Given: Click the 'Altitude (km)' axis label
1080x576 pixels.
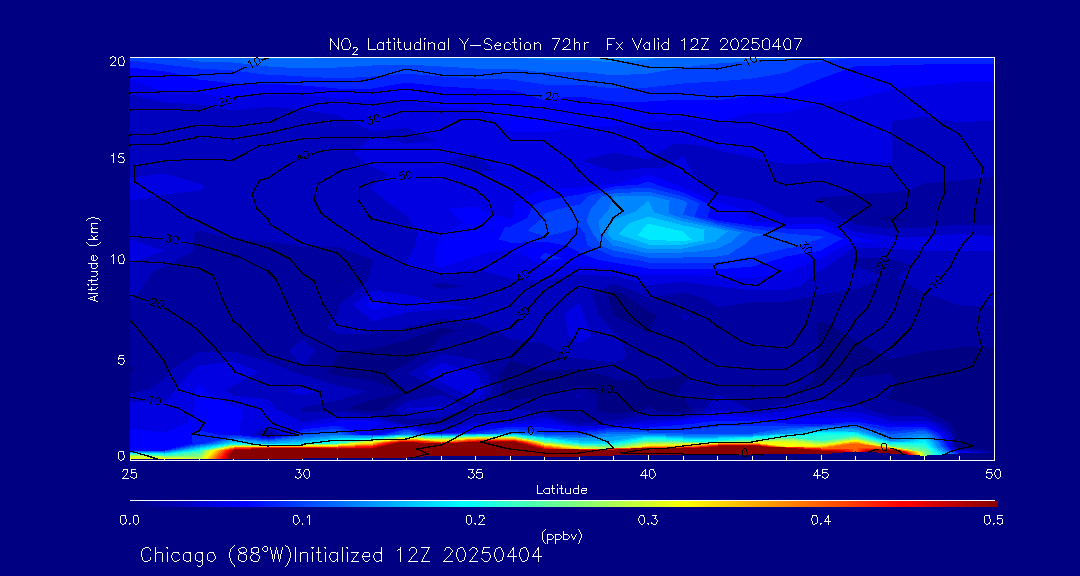Looking at the screenshot, I should (x=92, y=258).
